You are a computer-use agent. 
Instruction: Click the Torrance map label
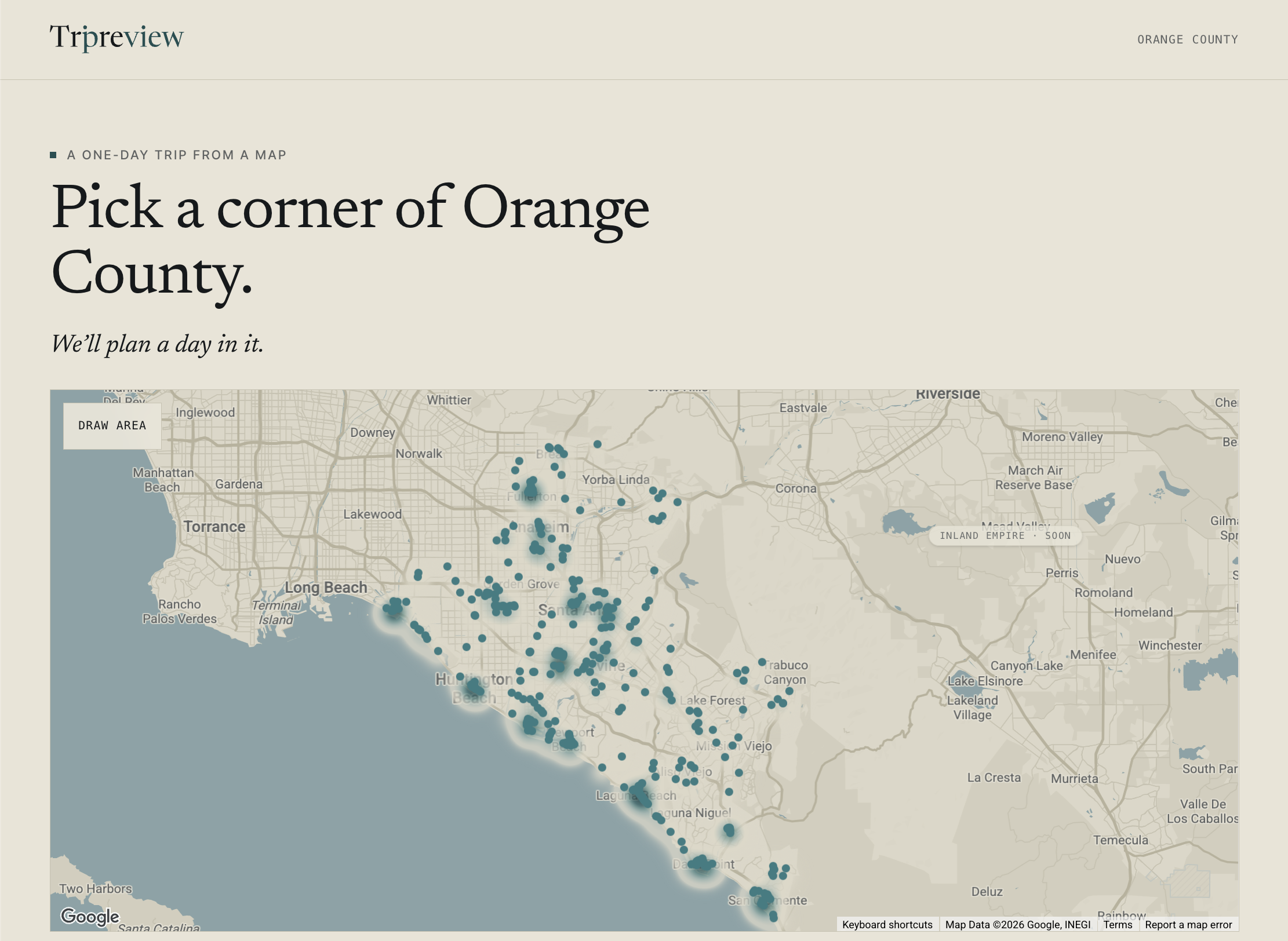[214, 527]
